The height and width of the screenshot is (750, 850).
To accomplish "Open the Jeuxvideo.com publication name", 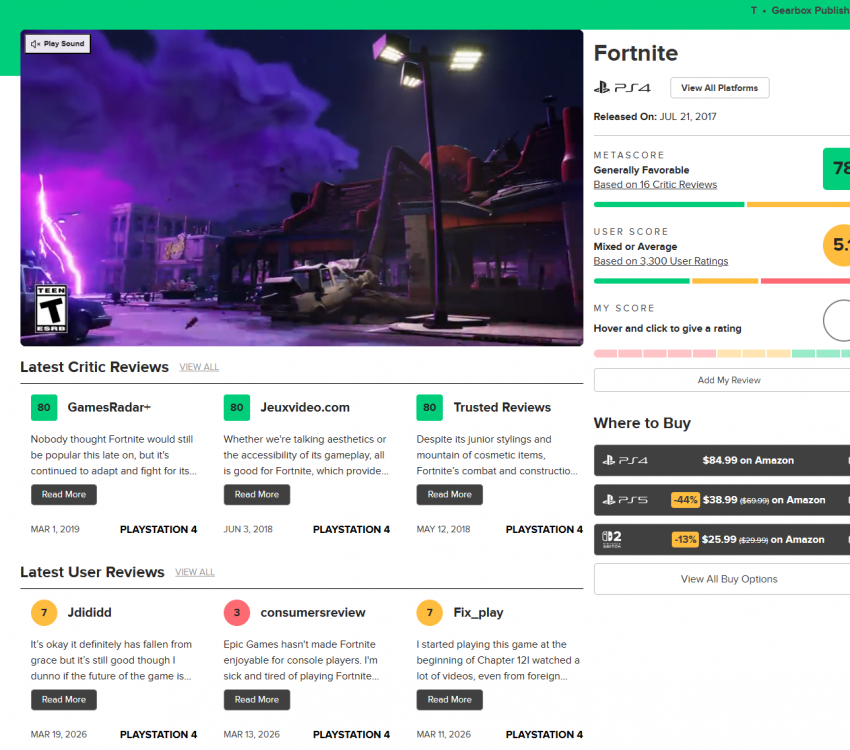I will tap(305, 408).
